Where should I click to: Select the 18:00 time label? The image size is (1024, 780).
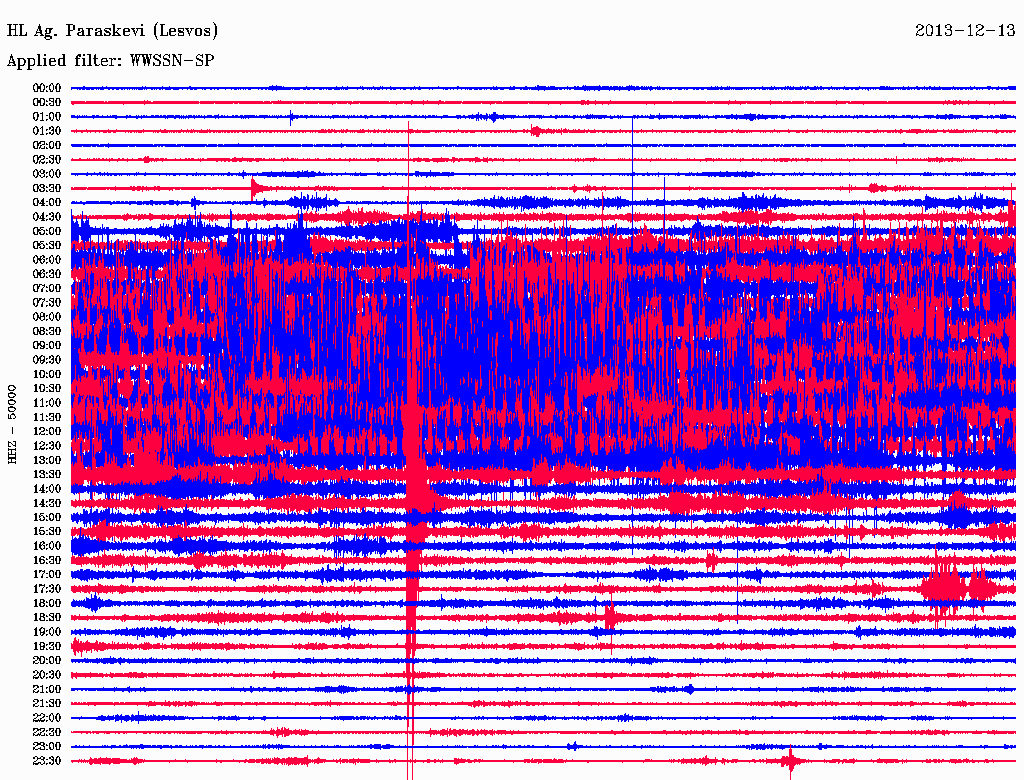[47, 604]
